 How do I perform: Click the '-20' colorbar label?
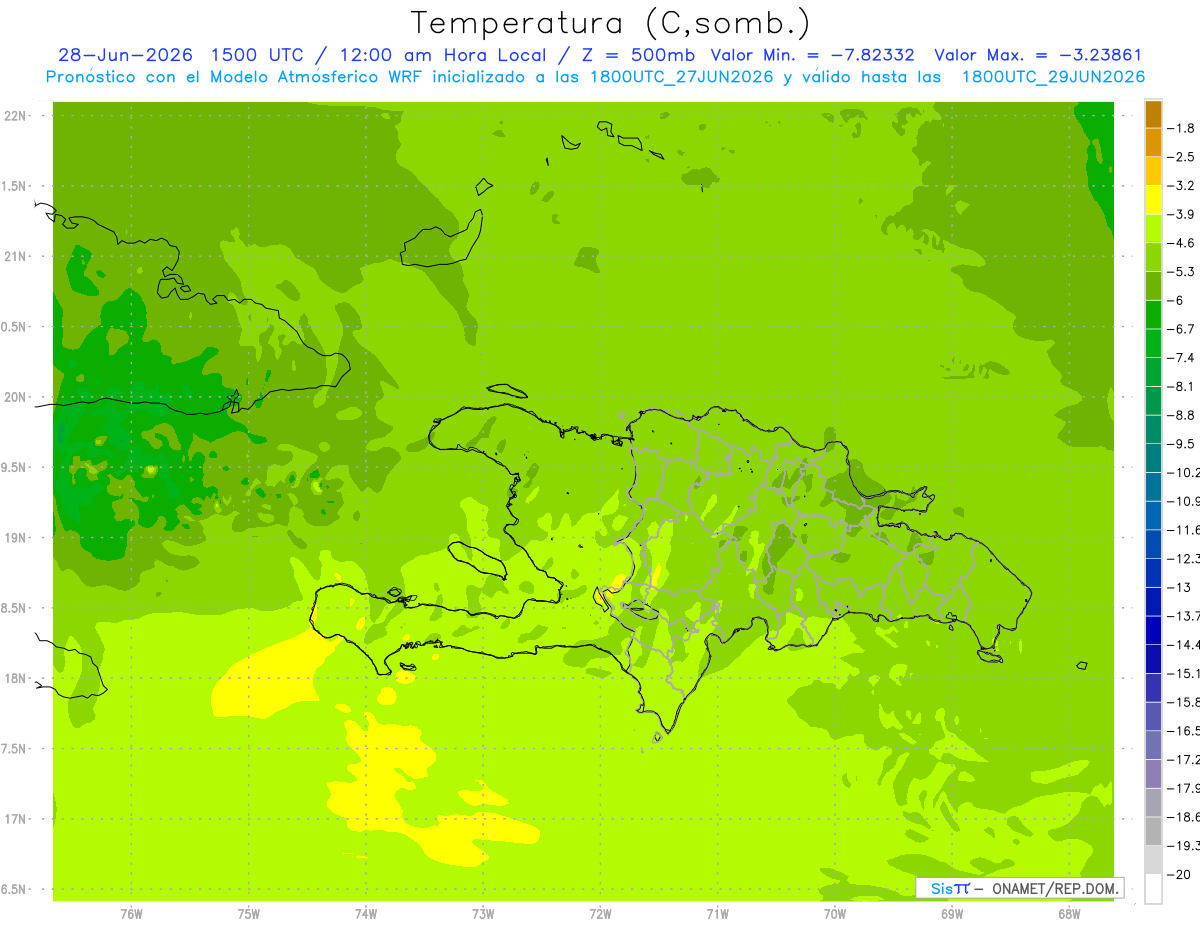1180,875
